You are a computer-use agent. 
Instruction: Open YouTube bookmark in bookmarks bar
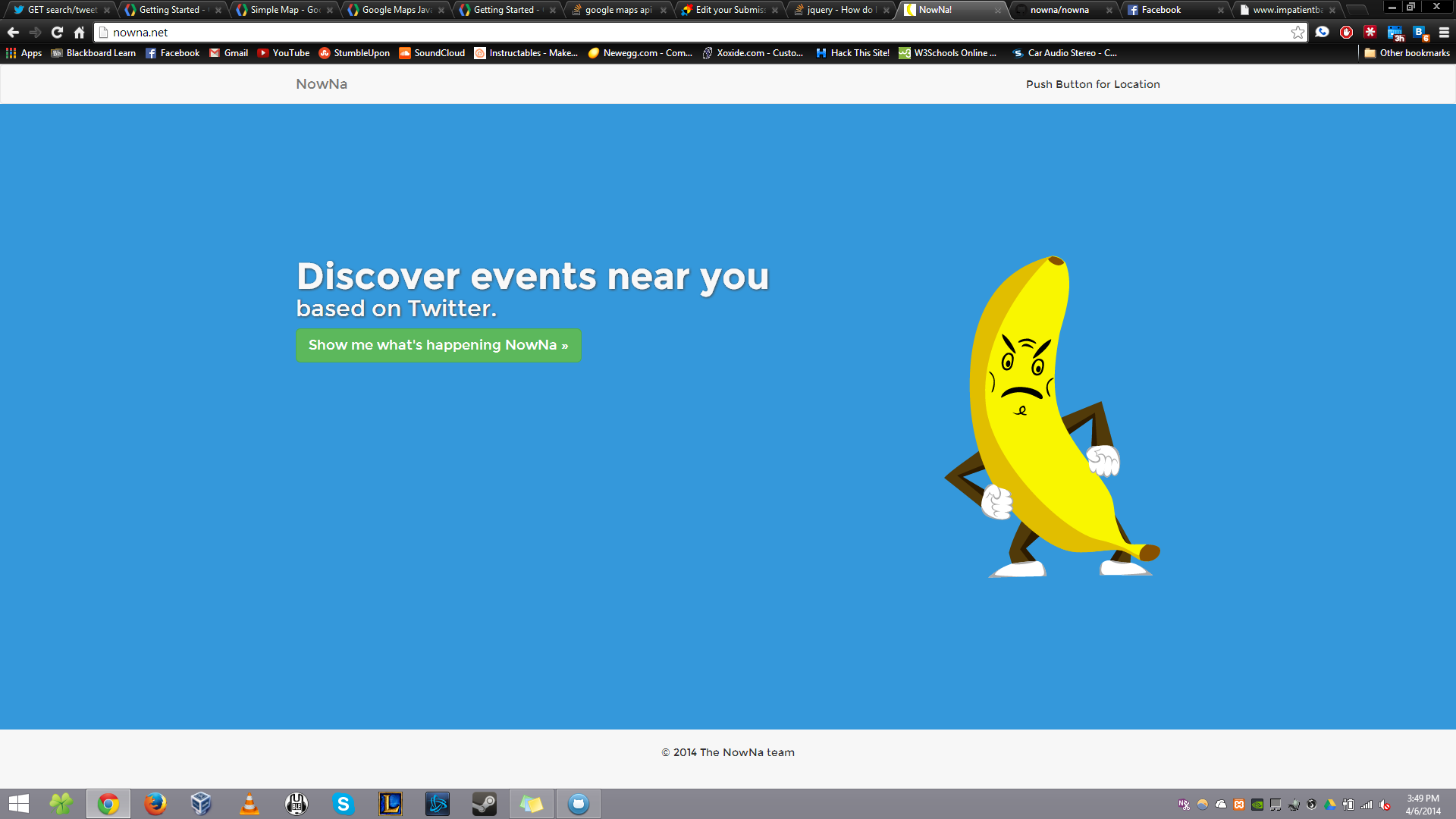click(x=284, y=53)
